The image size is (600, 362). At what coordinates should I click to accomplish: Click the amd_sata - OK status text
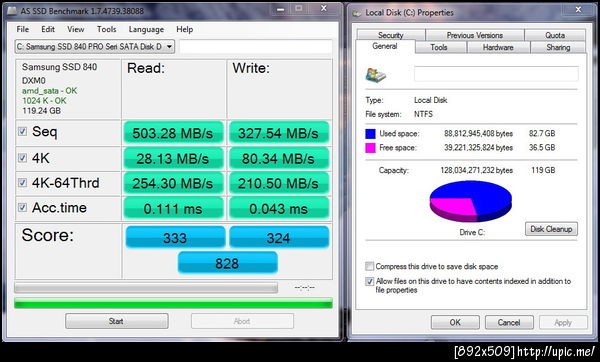click(49, 91)
